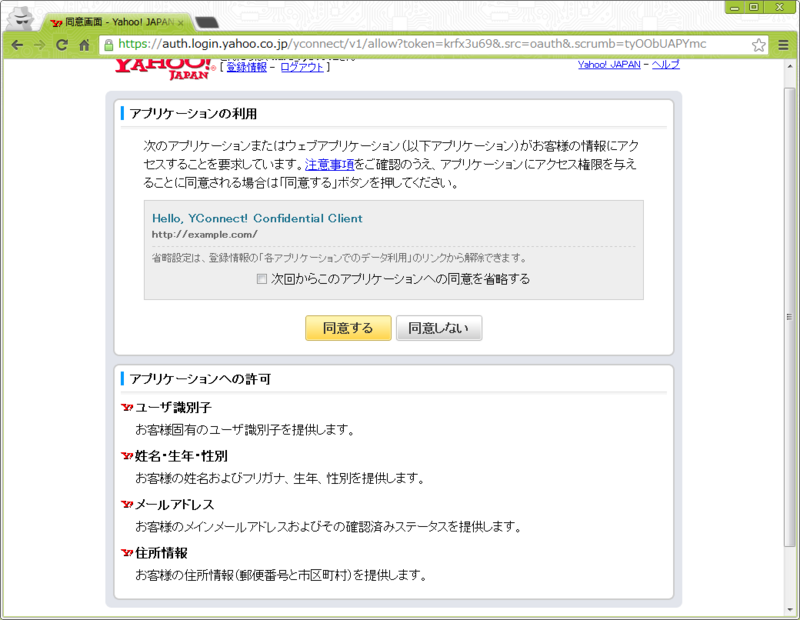Click the Yahoo icon beside 住所情報

pyautogui.click(x=127, y=553)
